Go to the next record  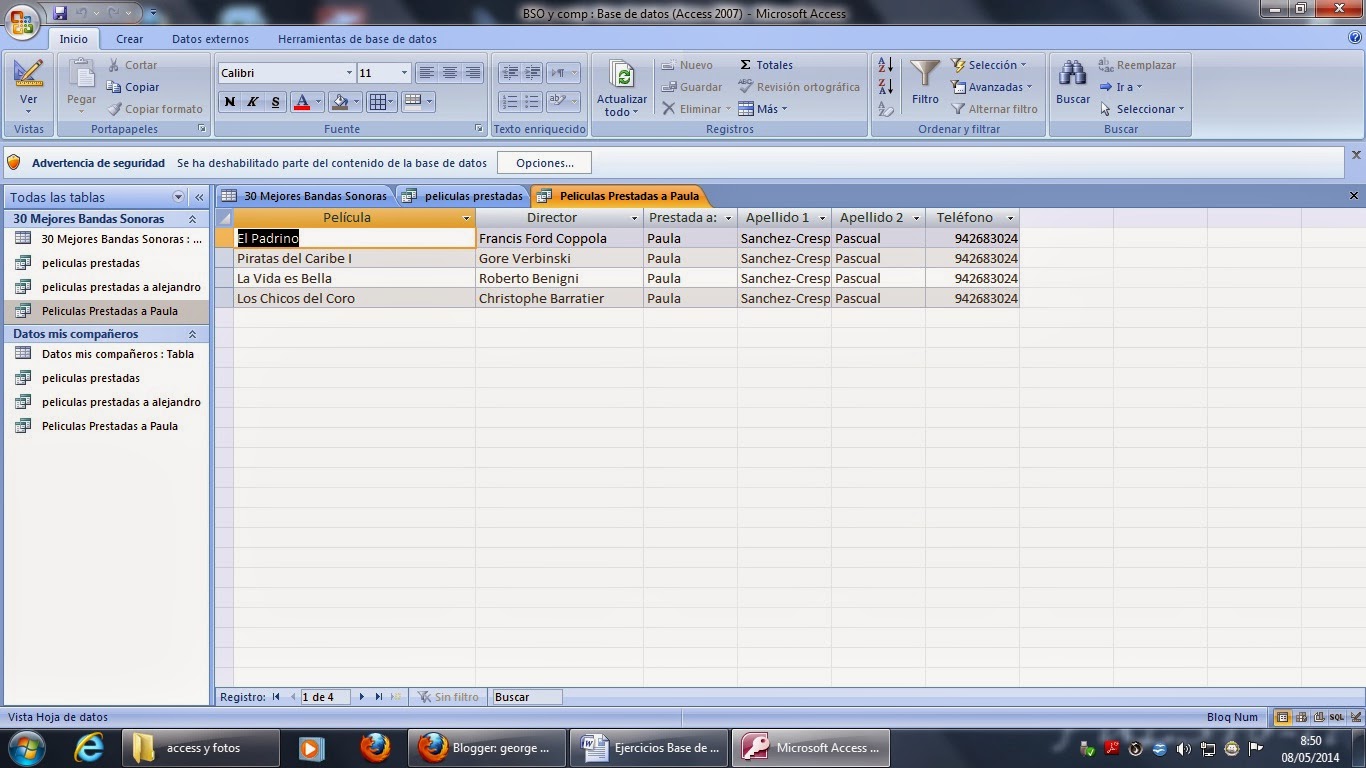(x=362, y=697)
